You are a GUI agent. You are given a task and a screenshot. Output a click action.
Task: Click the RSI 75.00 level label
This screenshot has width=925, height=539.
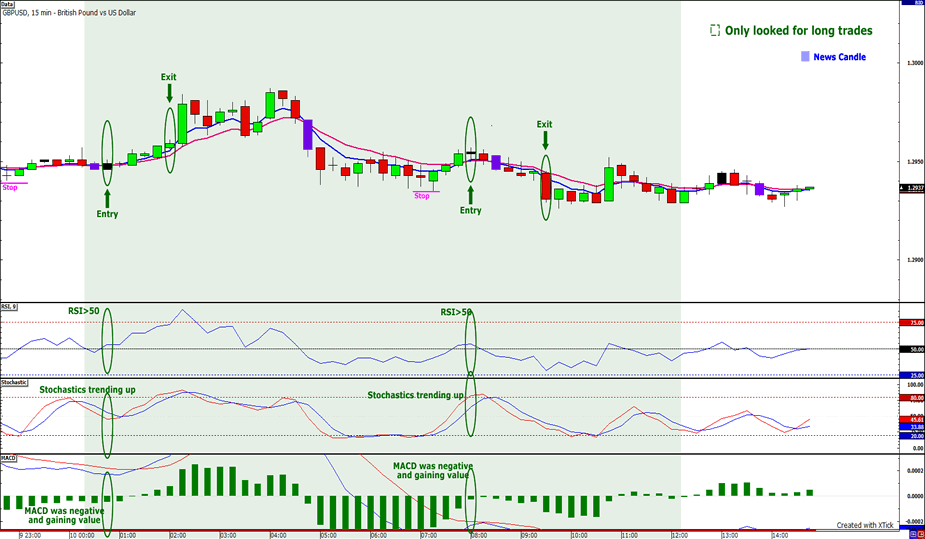[x=912, y=323]
